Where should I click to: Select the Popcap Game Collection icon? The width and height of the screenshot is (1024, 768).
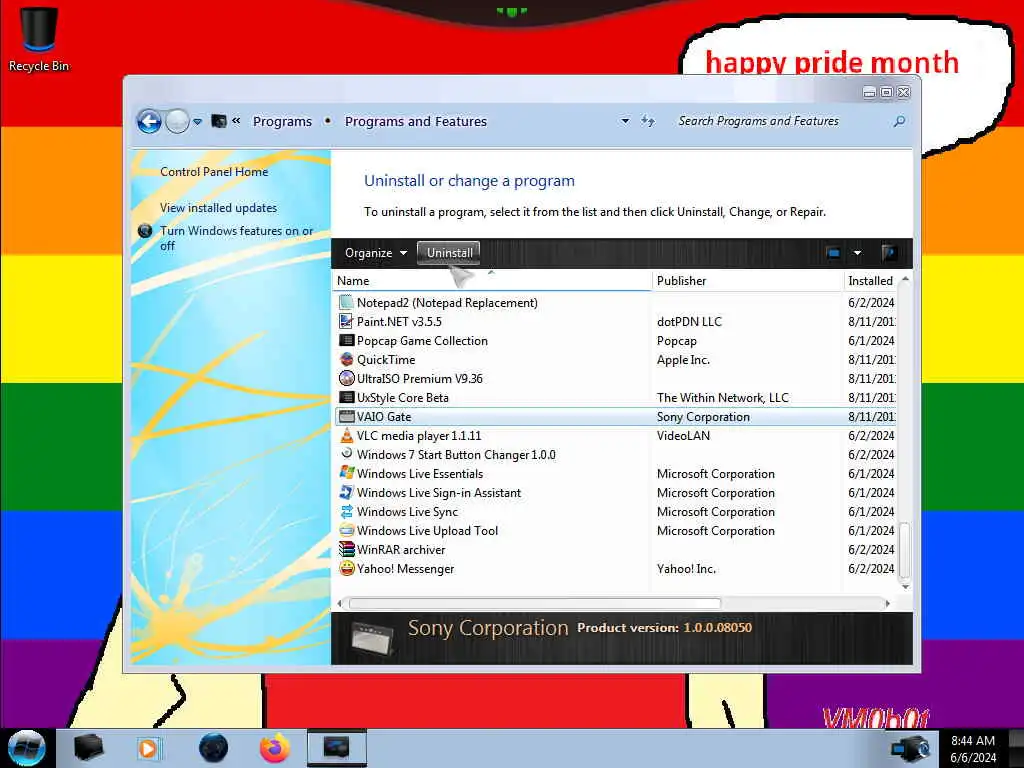(x=346, y=340)
